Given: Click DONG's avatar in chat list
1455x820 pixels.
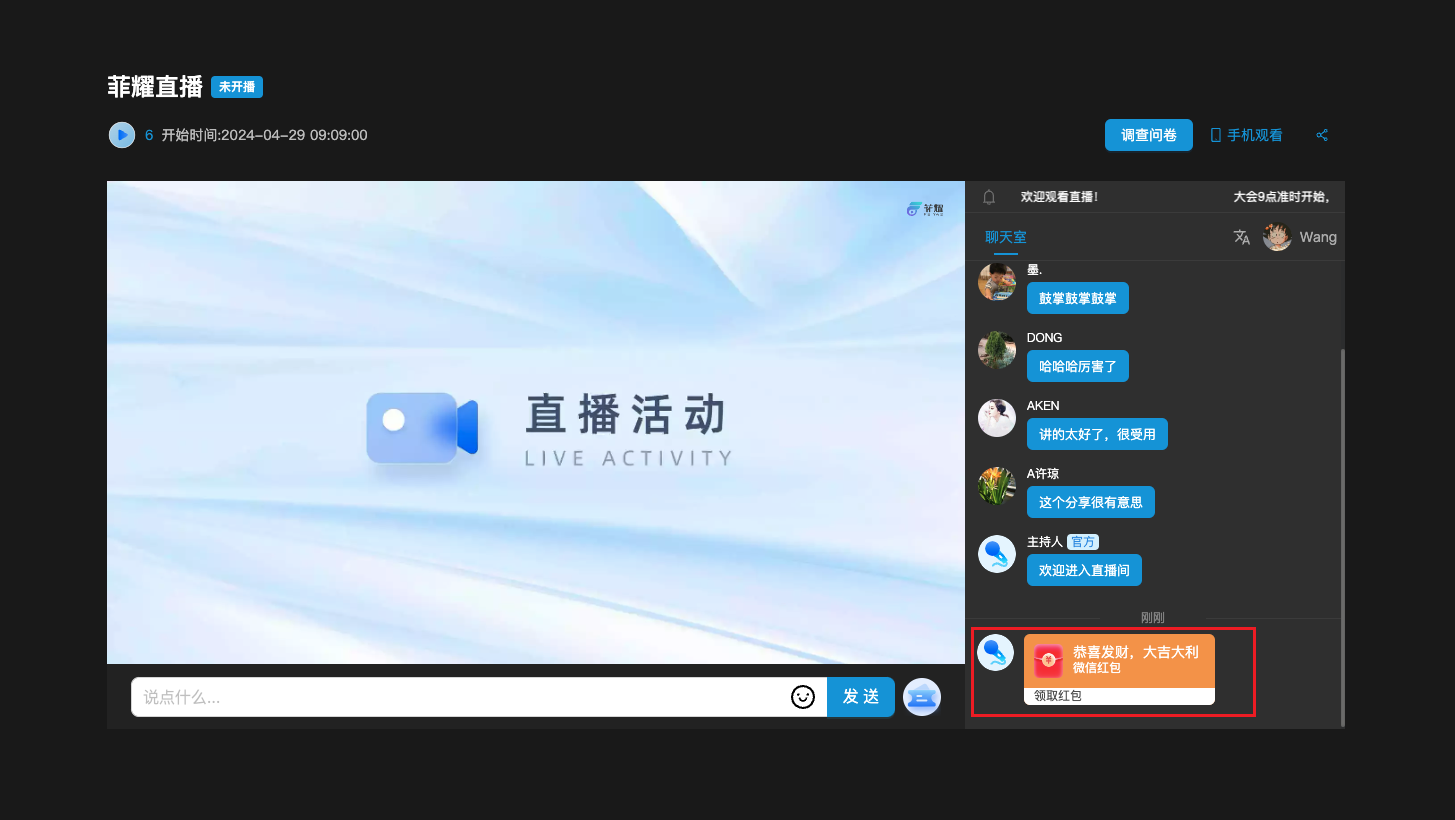Looking at the screenshot, I should click(997, 349).
